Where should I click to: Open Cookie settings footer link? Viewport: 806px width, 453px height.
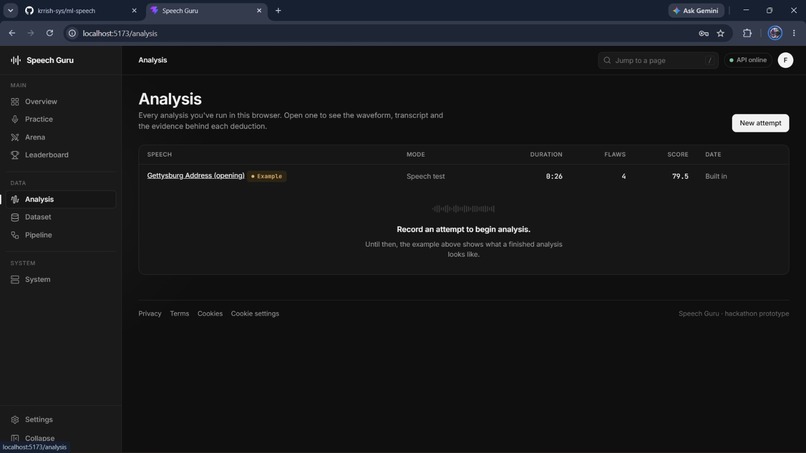pyautogui.click(x=255, y=314)
